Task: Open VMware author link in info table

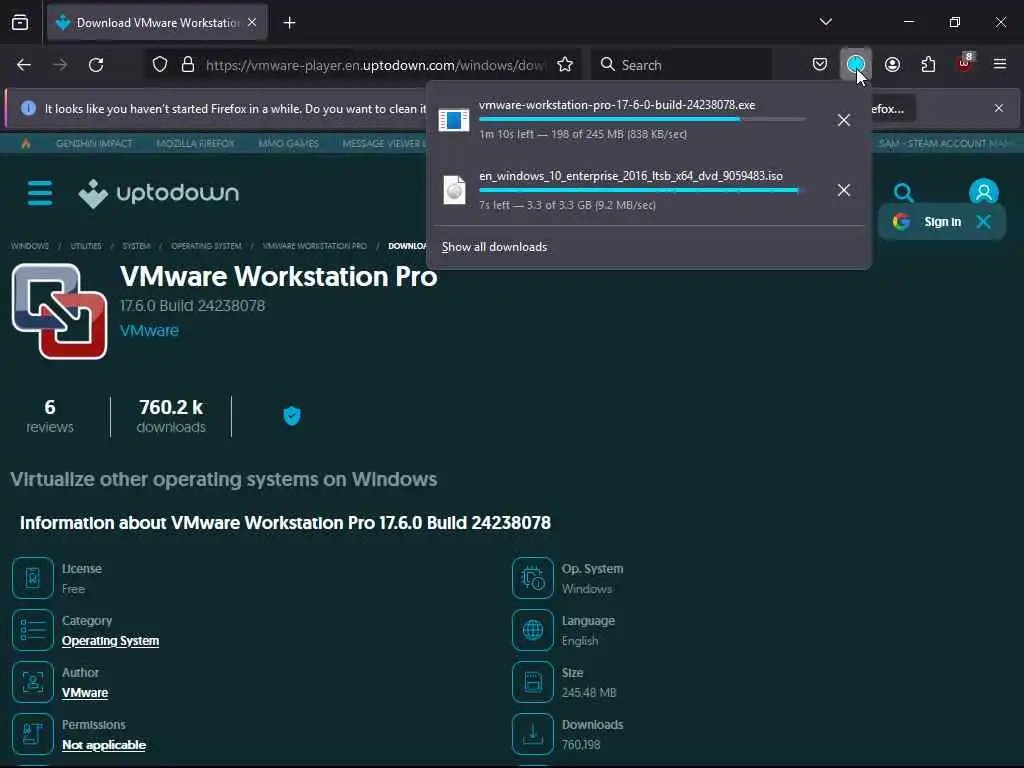Action: 85,693
